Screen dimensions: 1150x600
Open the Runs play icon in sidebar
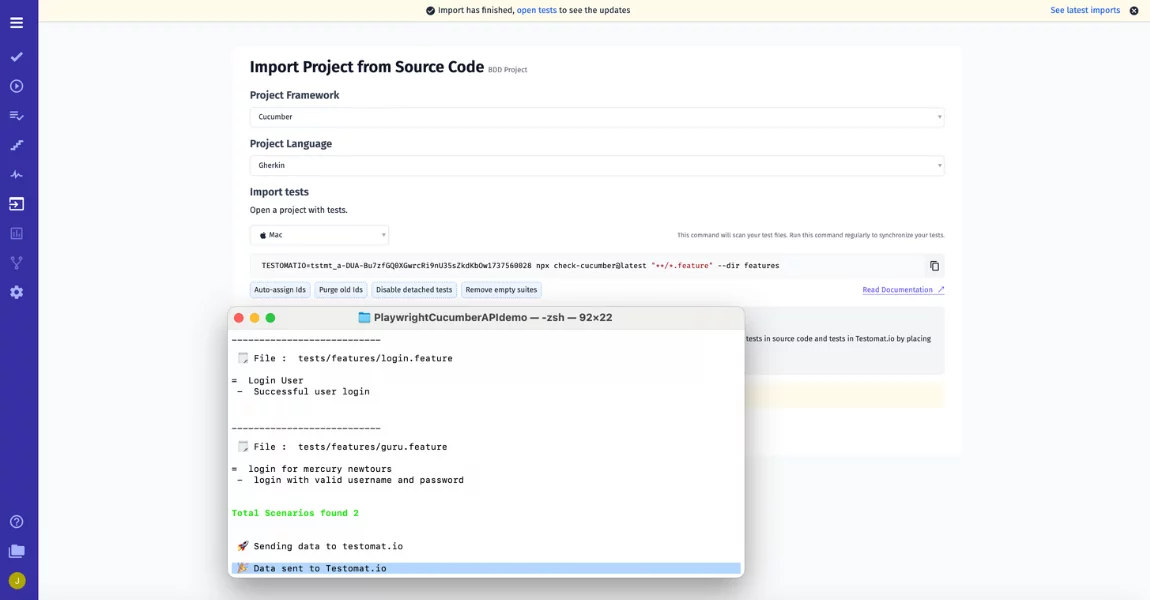point(17,86)
